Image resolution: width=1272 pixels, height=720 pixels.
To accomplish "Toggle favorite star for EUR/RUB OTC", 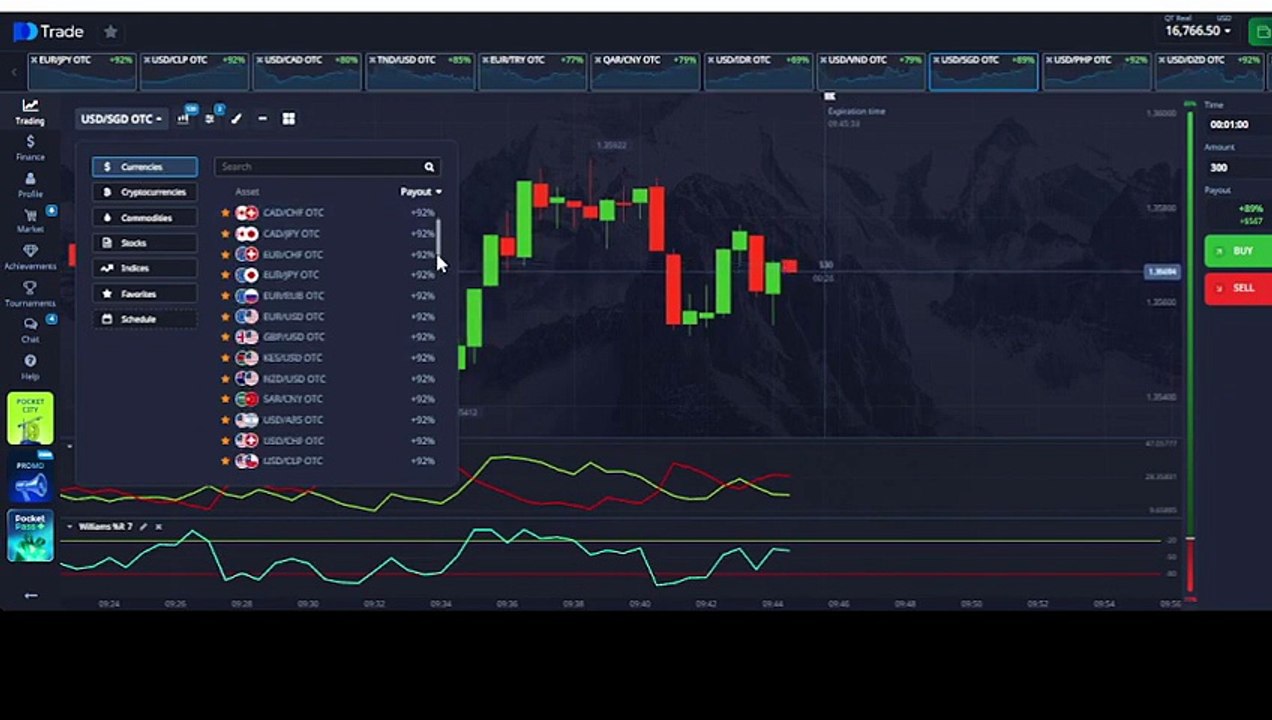I will coord(225,296).
